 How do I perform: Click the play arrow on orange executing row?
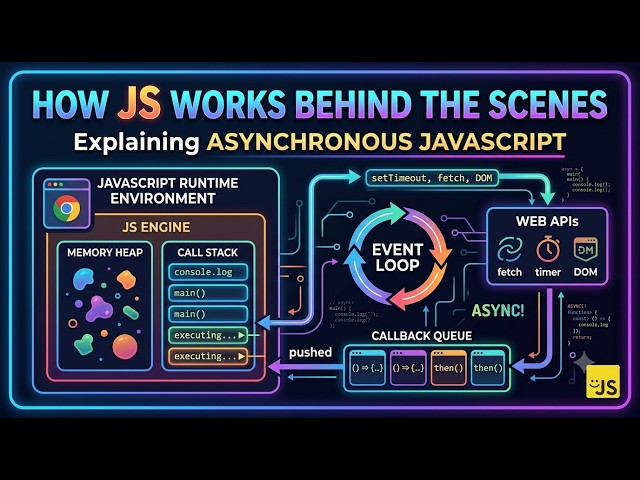pos(241,356)
